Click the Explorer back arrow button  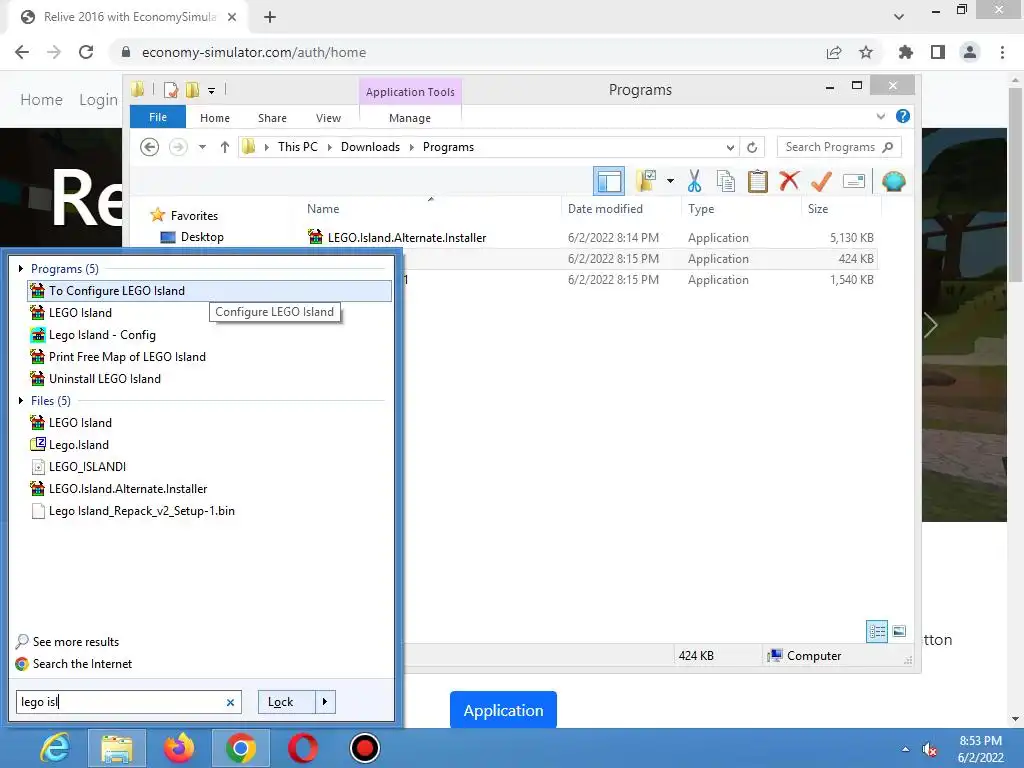150,147
